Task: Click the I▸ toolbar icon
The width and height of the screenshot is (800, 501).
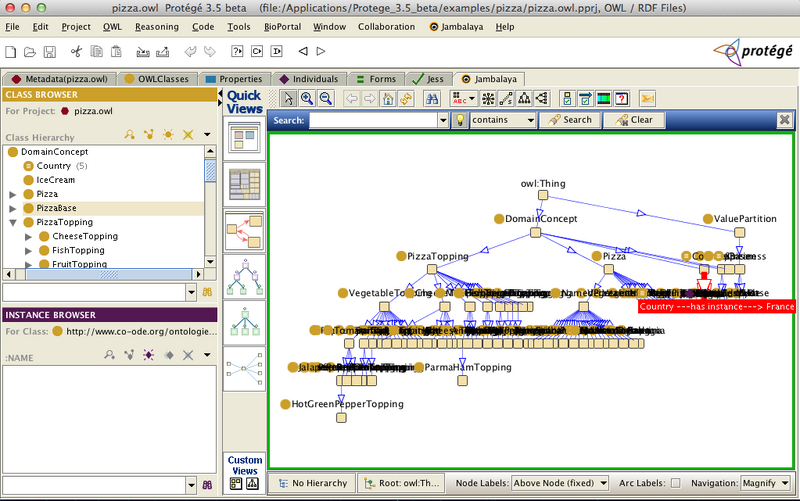Action: (x=276, y=51)
